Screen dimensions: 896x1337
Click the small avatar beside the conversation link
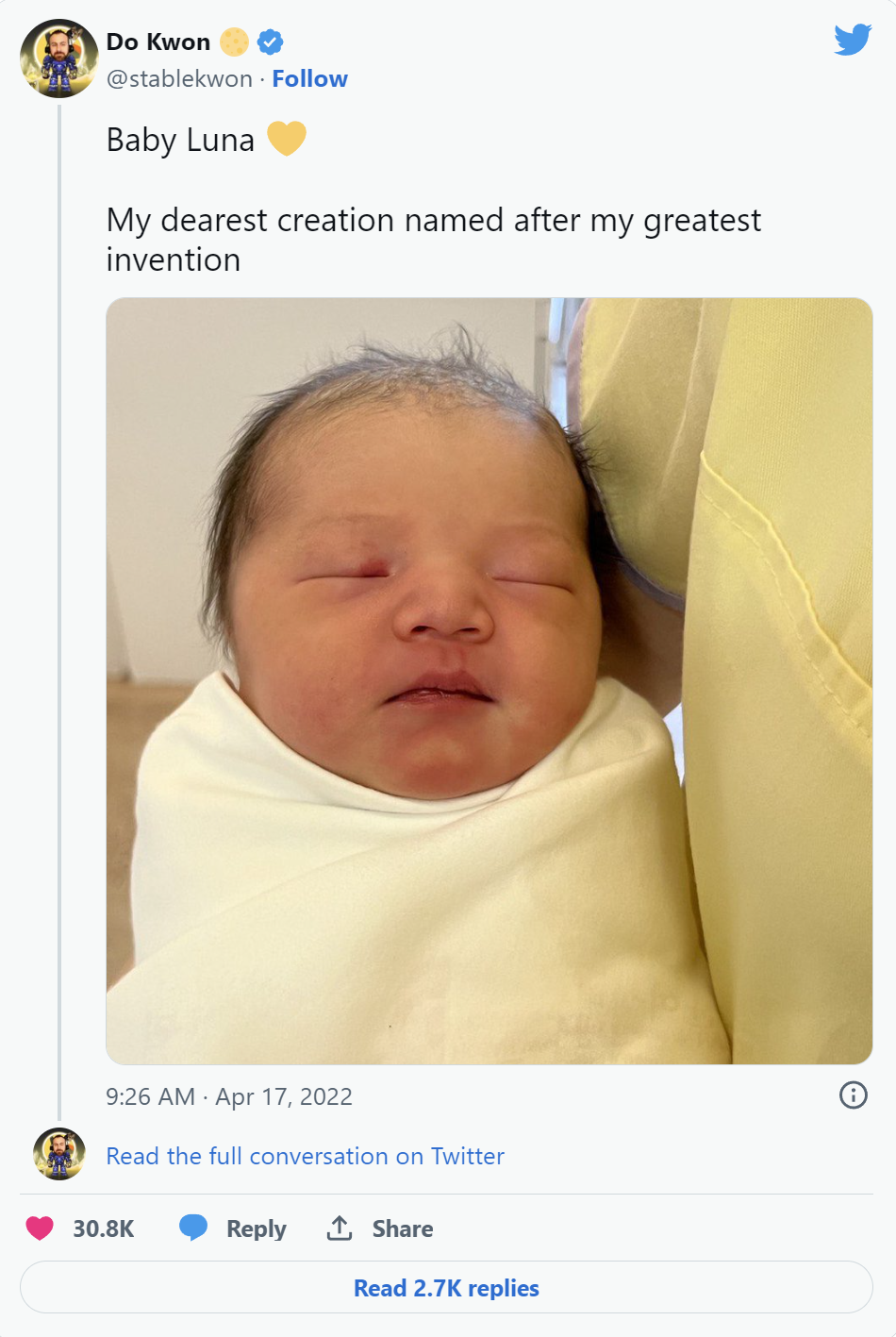pyautogui.click(x=59, y=1154)
